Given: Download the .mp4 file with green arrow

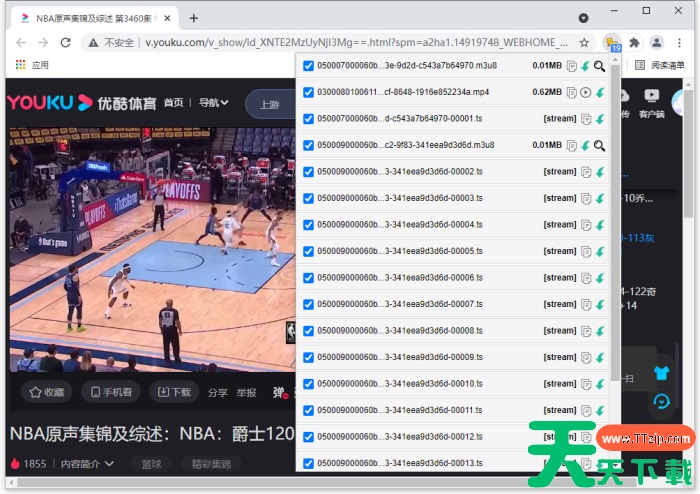Looking at the screenshot, I should click(600, 92).
